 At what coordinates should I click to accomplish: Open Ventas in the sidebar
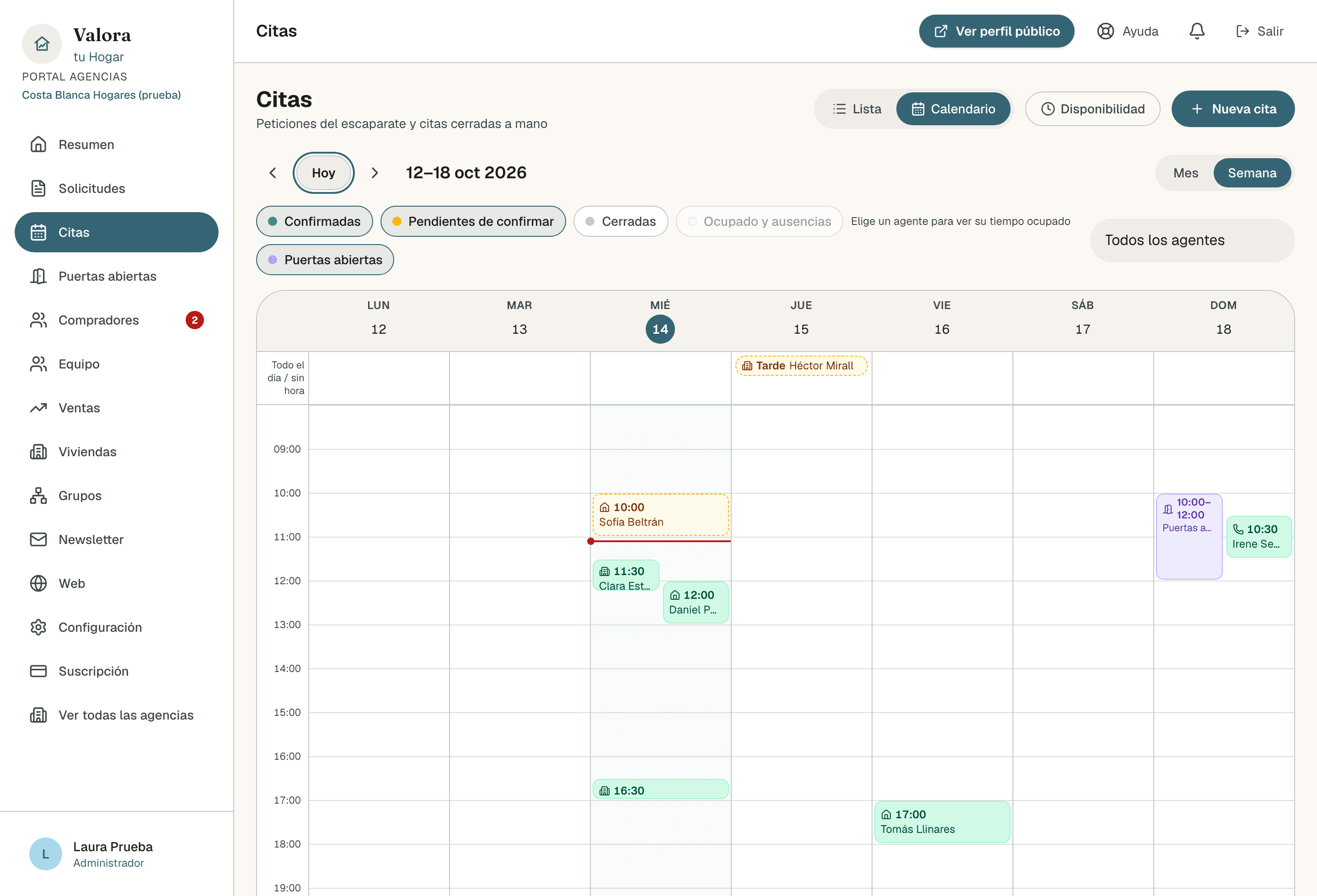pyautogui.click(x=116, y=408)
